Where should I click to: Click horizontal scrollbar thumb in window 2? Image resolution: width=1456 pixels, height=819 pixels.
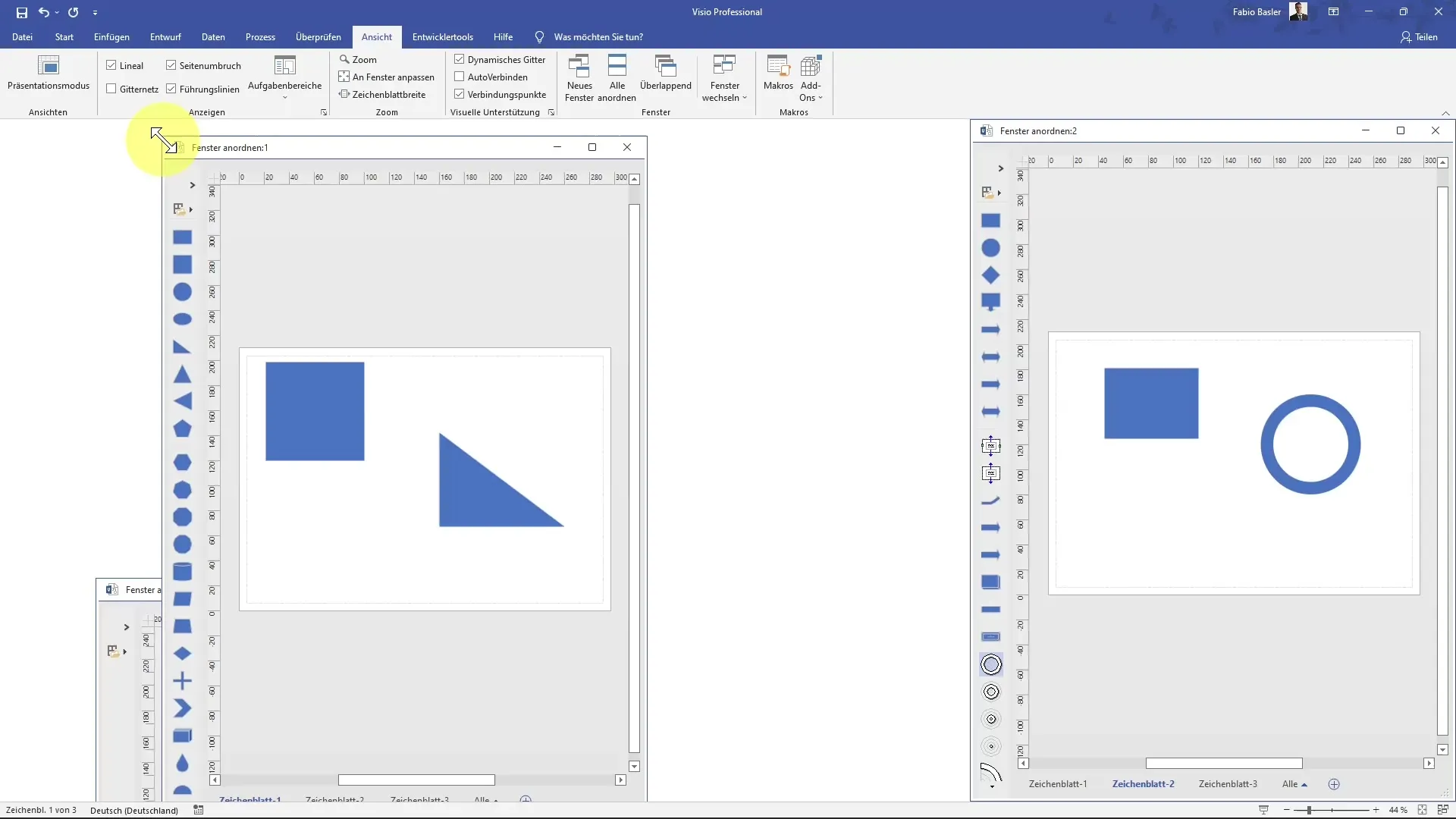1224,764
